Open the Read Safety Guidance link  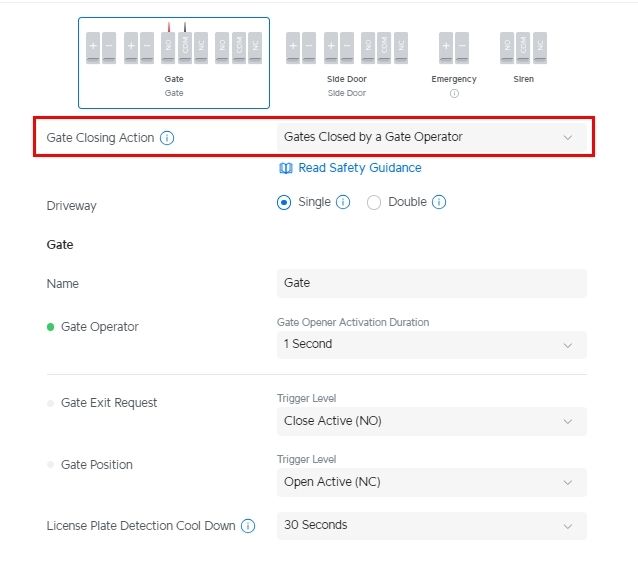tap(360, 168)
